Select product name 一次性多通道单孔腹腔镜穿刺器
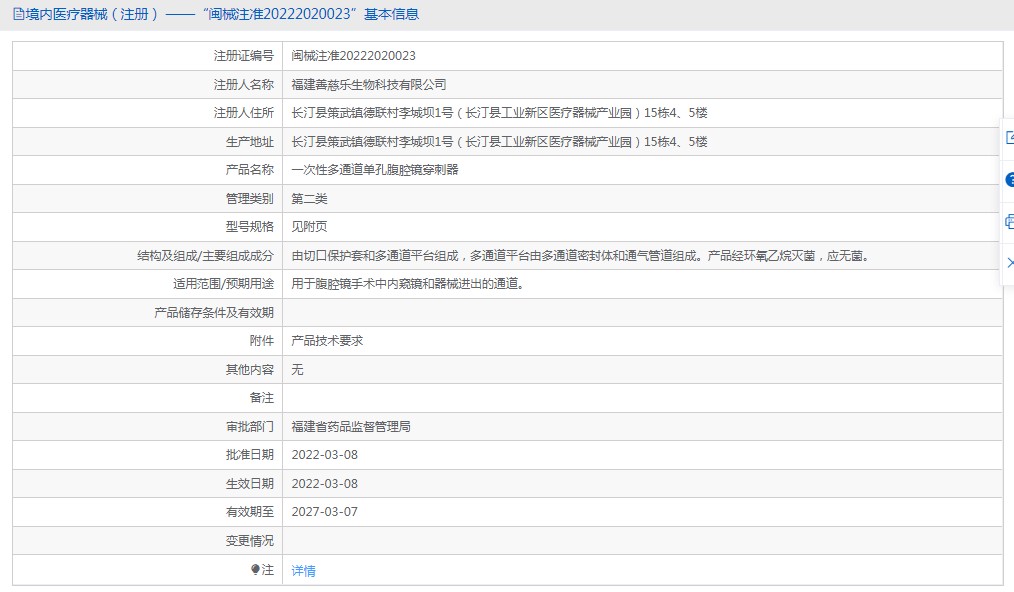Screen dimensions: 1014x592 pyautogui.click(x=374, y=170)
